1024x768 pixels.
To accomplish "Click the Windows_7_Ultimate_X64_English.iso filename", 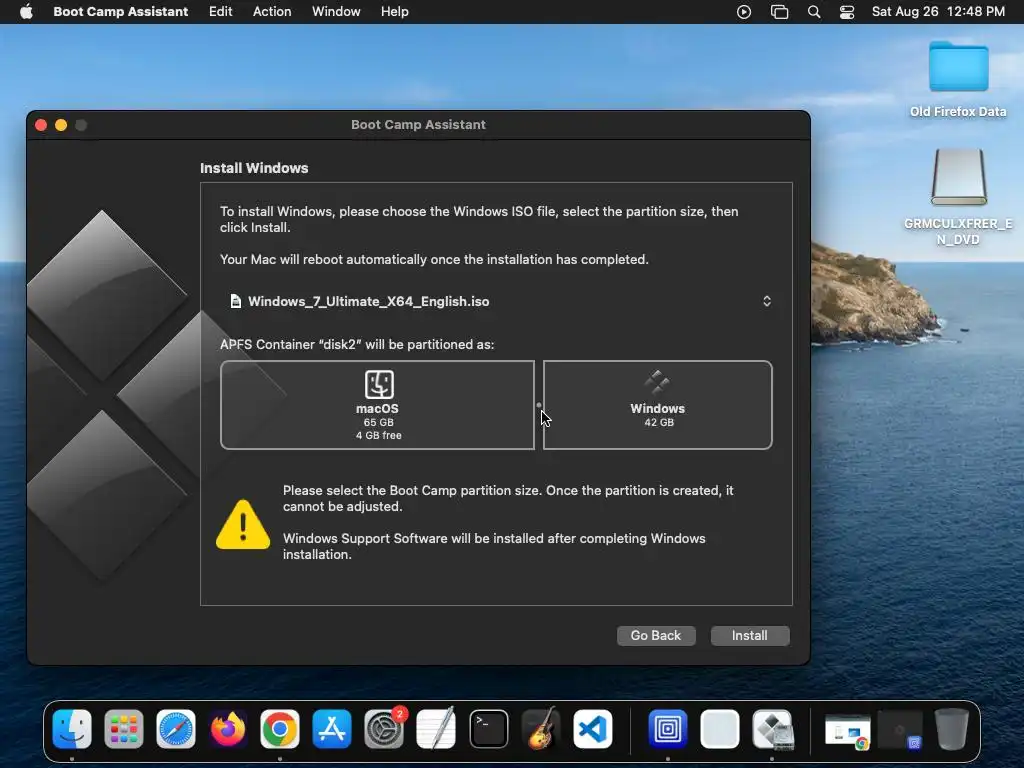I will point(368,301).
